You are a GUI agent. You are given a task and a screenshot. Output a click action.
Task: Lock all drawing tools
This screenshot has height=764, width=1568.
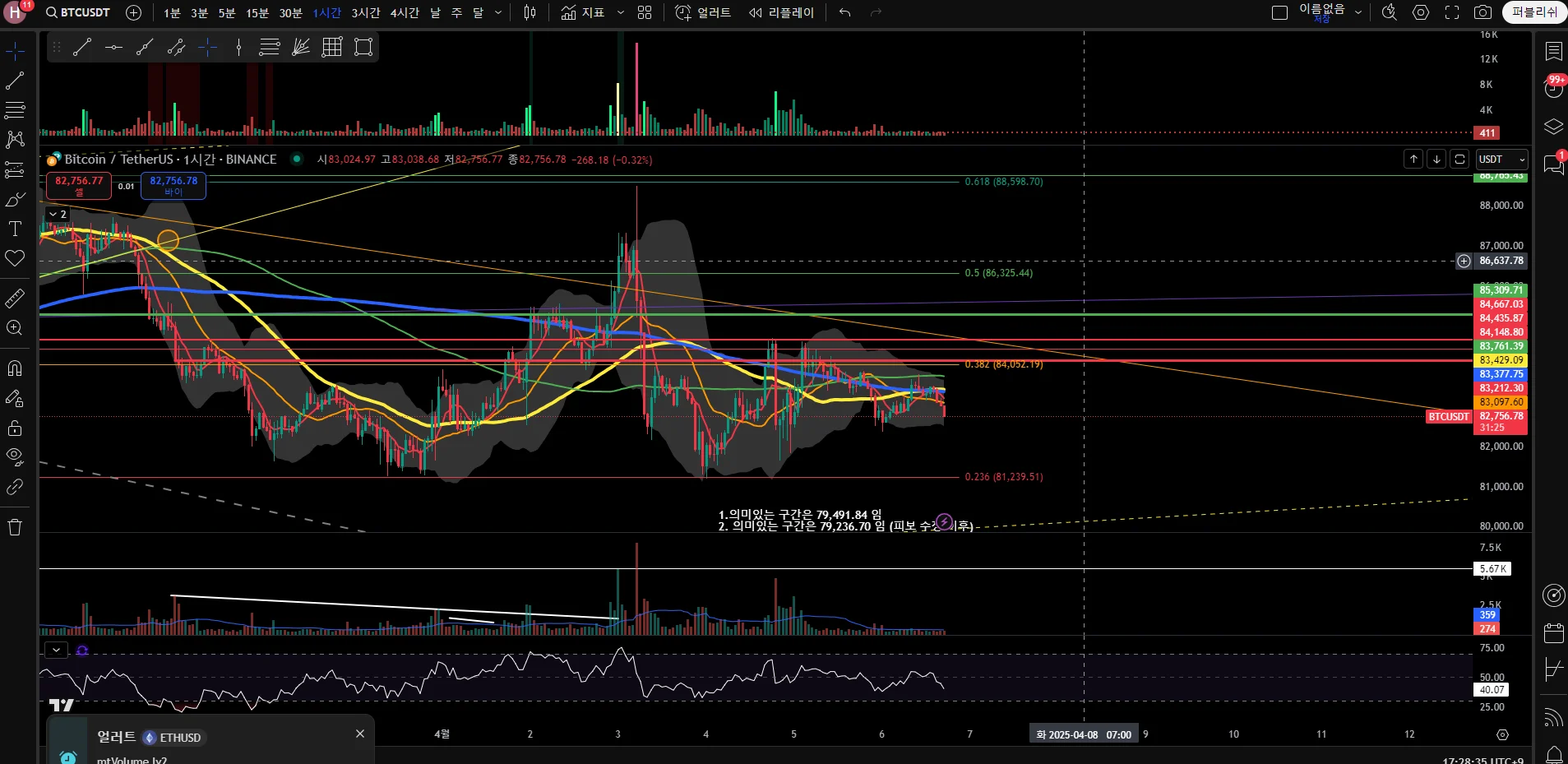[15, 428]
